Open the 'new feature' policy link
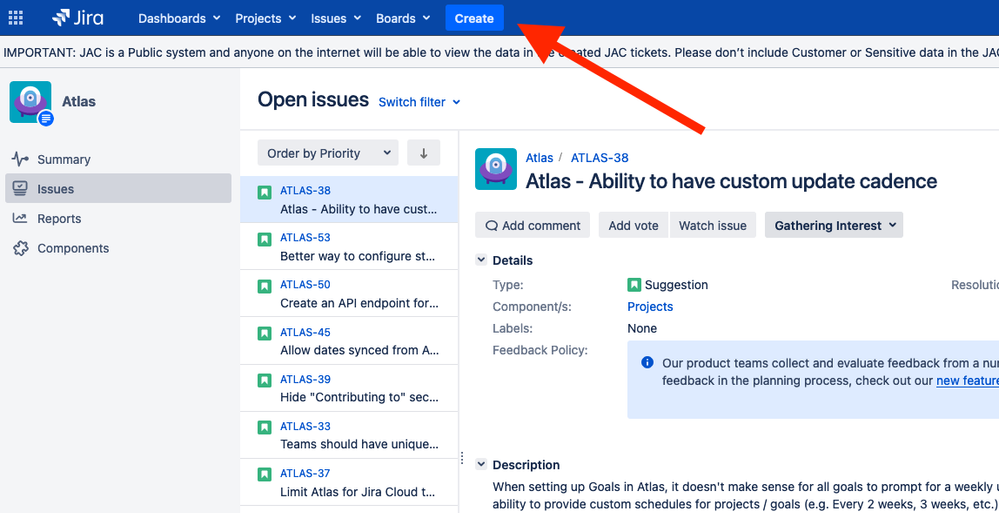This screenshot has height=513, width=999. [x=967, y=380]
